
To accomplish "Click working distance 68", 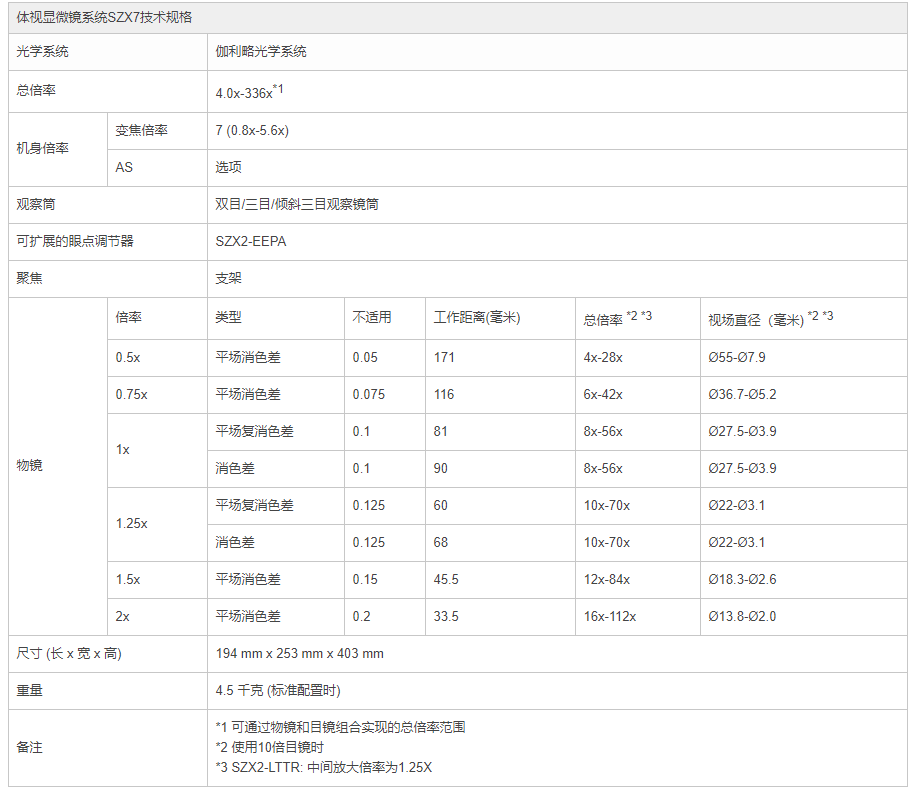I will tap(440, 542).
